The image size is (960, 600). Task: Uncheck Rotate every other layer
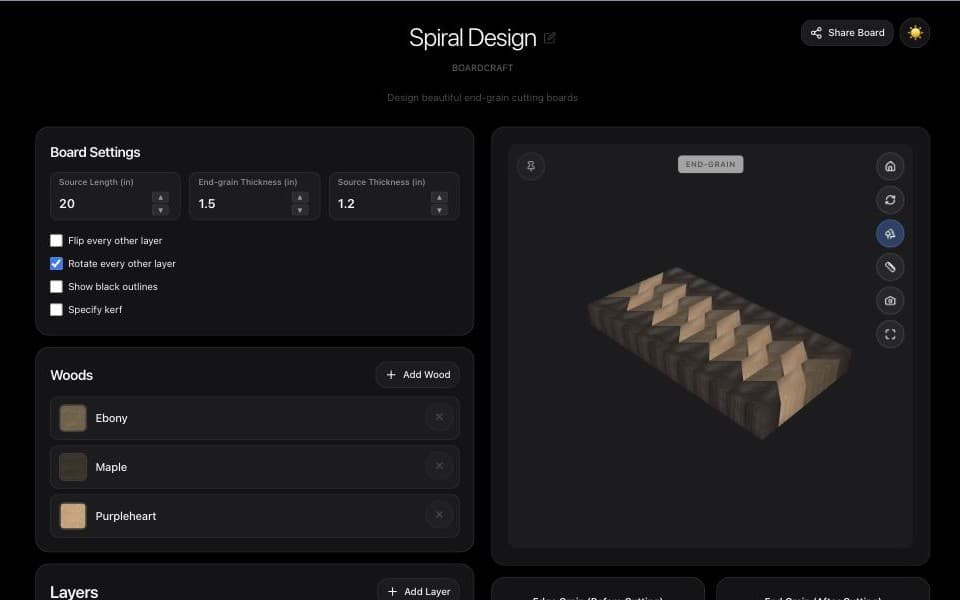(56, 263)
